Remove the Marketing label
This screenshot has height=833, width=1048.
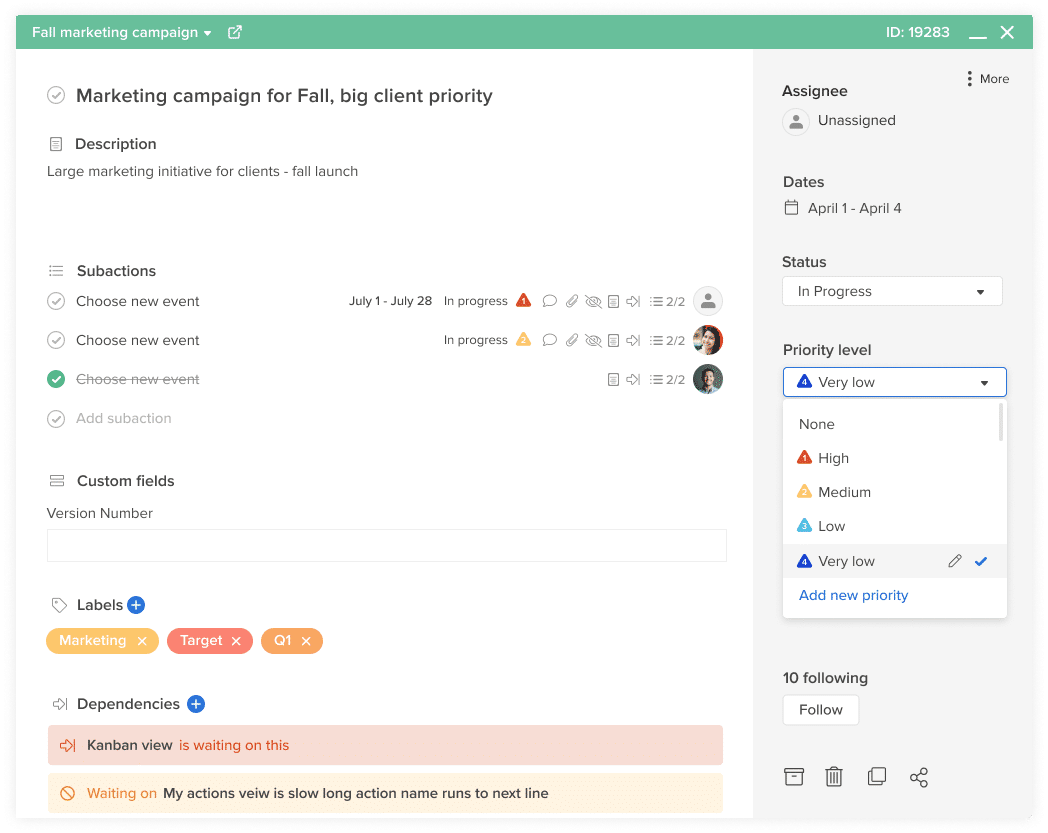click(x=141, y=640)
